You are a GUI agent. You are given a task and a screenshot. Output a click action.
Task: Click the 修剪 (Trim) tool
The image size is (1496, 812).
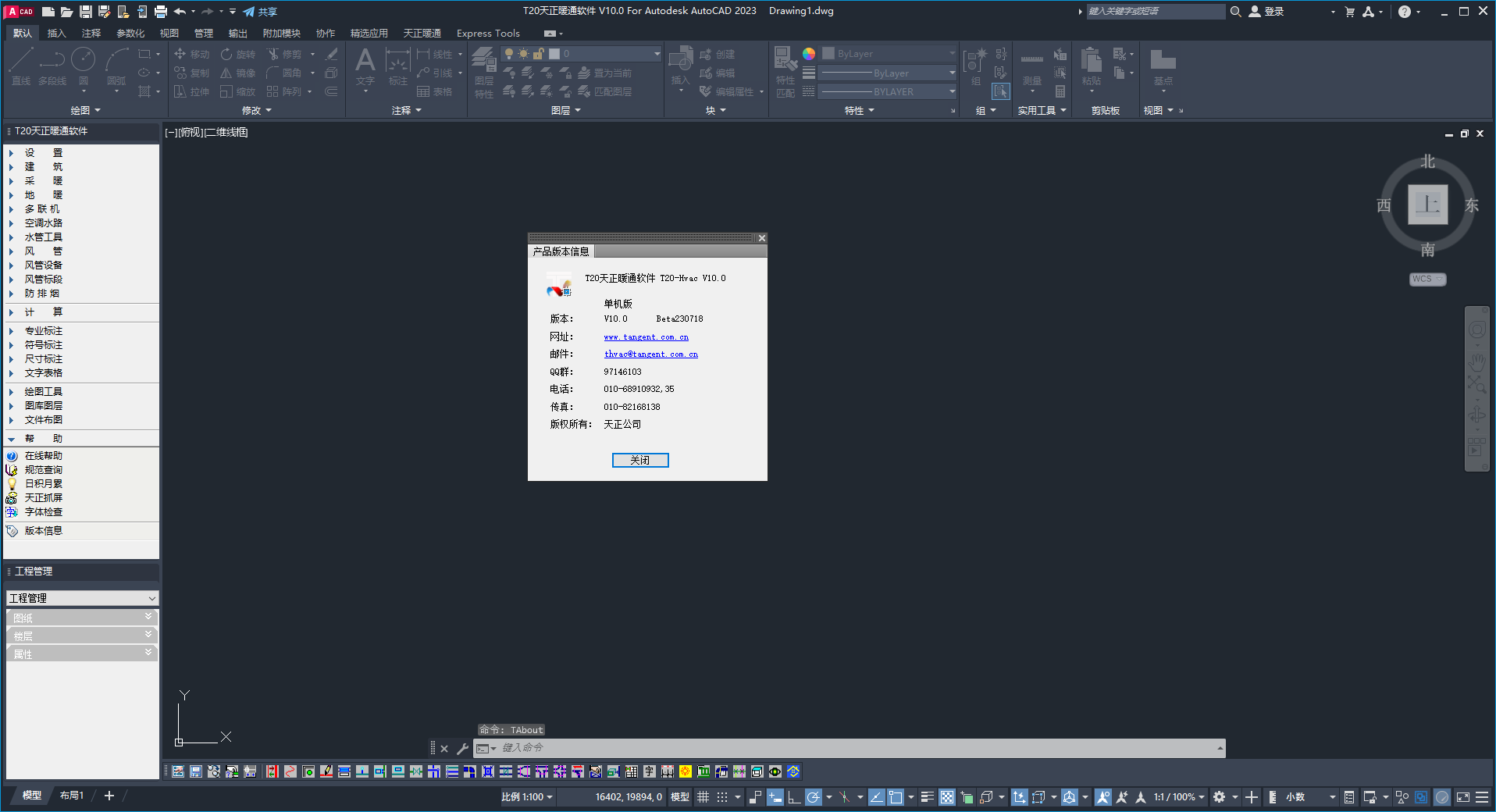pos(284,54)
